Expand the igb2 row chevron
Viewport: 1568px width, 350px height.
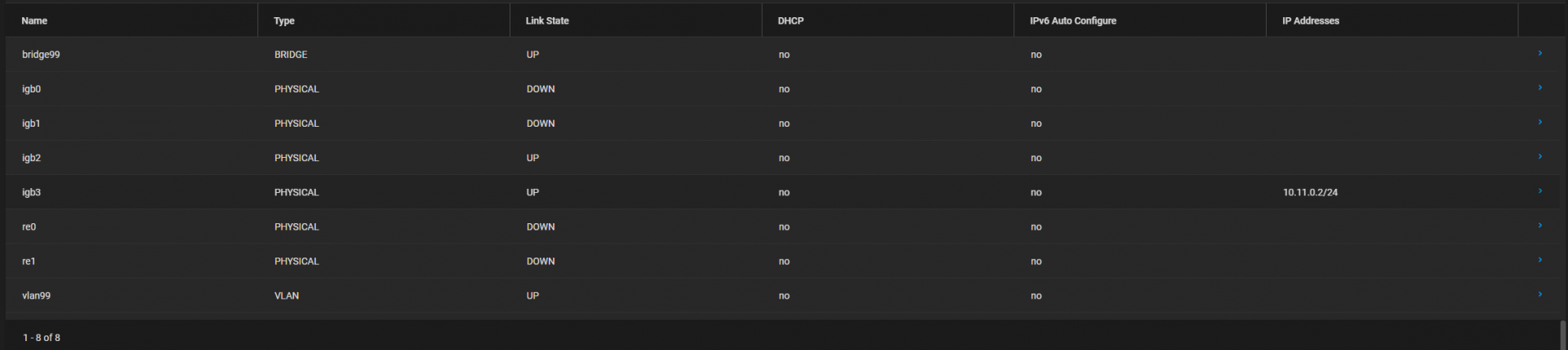(1539, 157)
